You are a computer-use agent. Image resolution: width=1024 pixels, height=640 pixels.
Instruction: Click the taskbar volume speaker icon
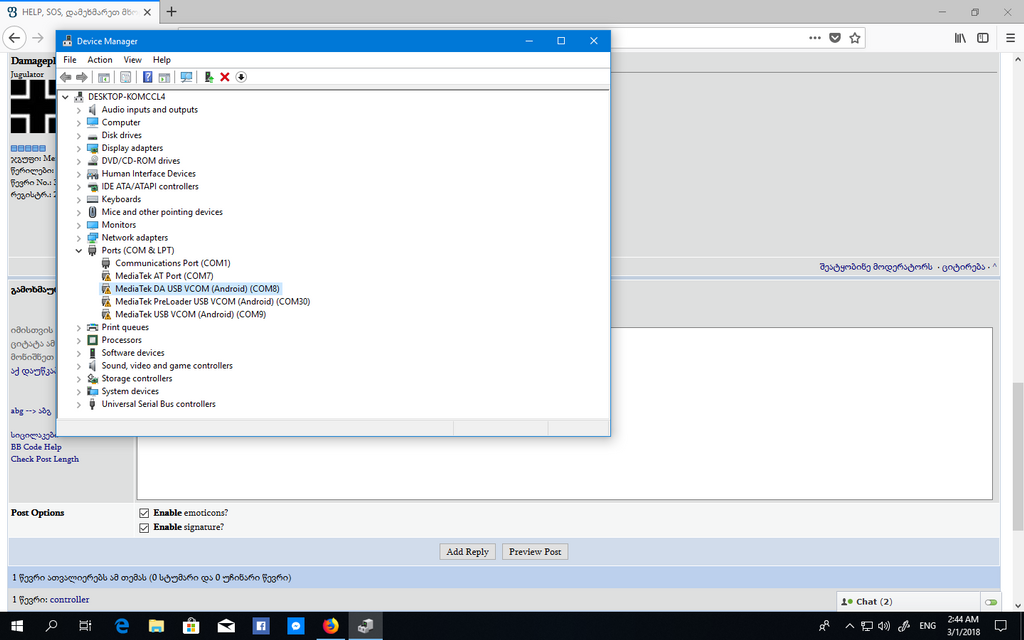884,626
